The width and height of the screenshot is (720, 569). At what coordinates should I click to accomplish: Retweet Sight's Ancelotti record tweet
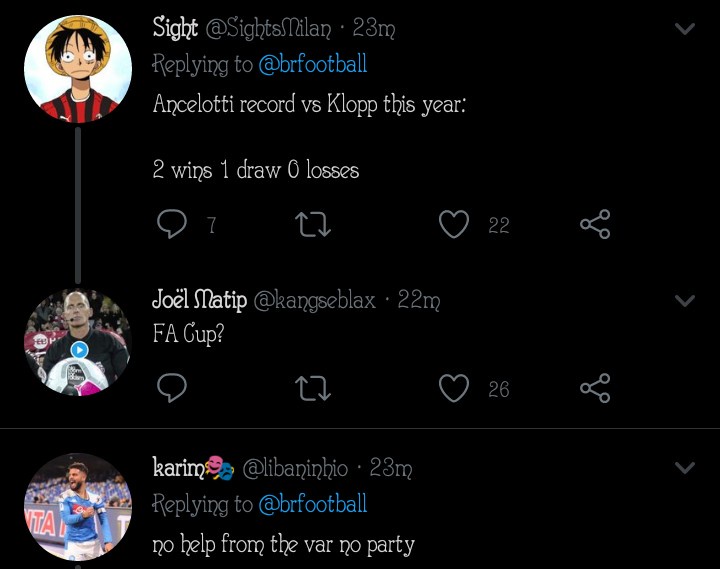[314, 225]
